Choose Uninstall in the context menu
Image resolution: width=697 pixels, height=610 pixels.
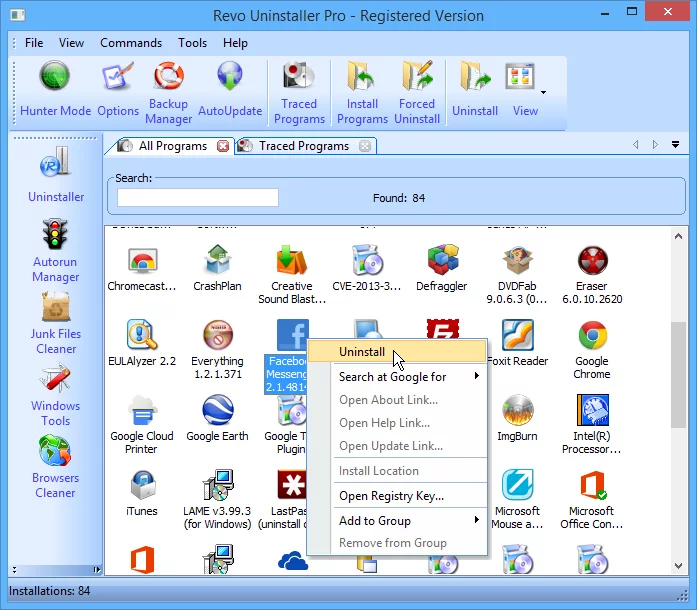coord(397,352)
